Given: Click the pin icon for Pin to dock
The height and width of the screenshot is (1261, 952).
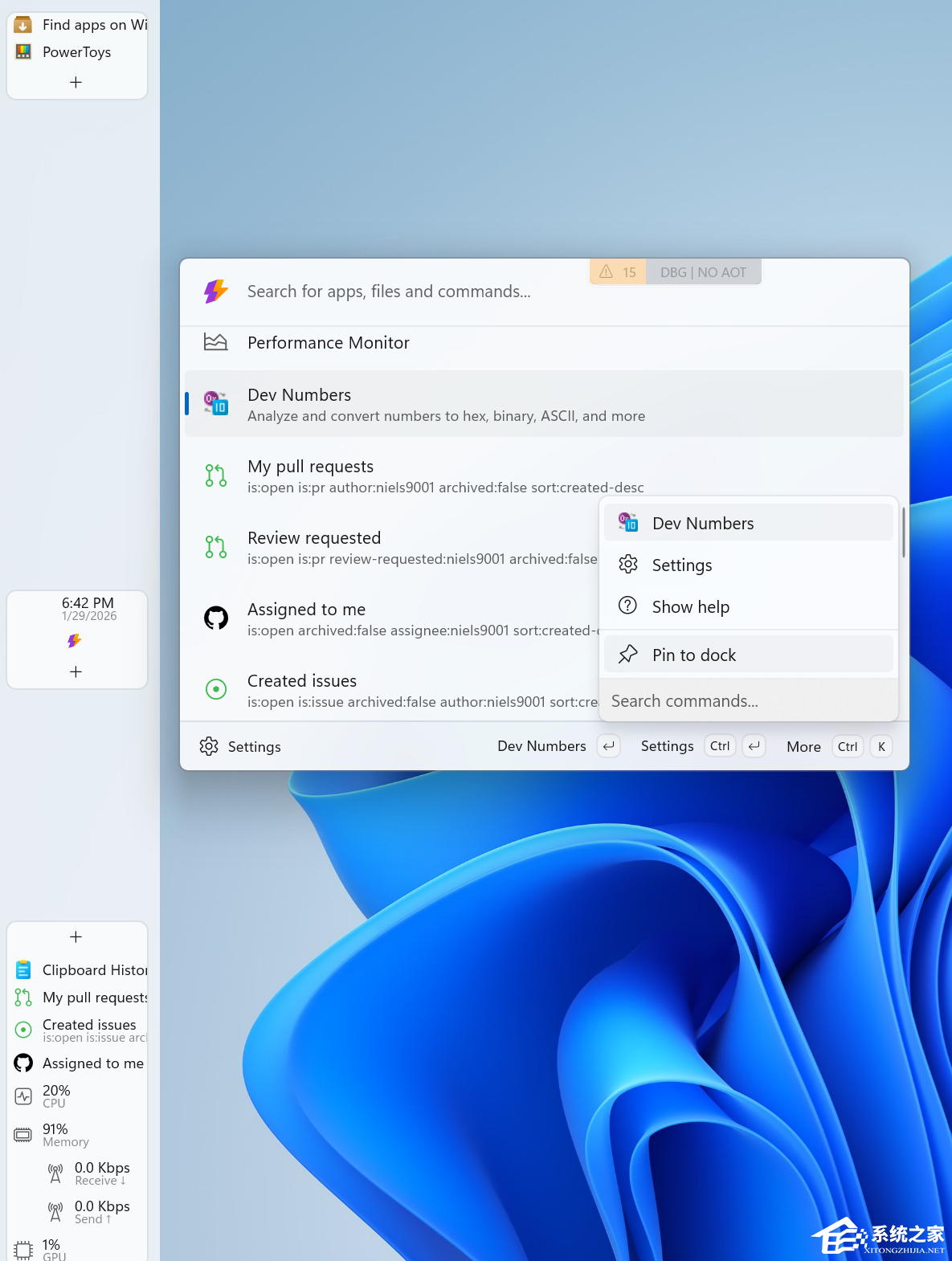Looking at the screenshot, I should pos(628,655).
